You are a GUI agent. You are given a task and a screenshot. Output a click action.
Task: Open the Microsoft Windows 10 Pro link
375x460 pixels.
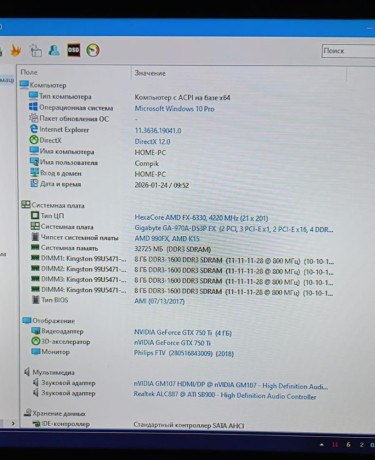[x=174, y=109]
